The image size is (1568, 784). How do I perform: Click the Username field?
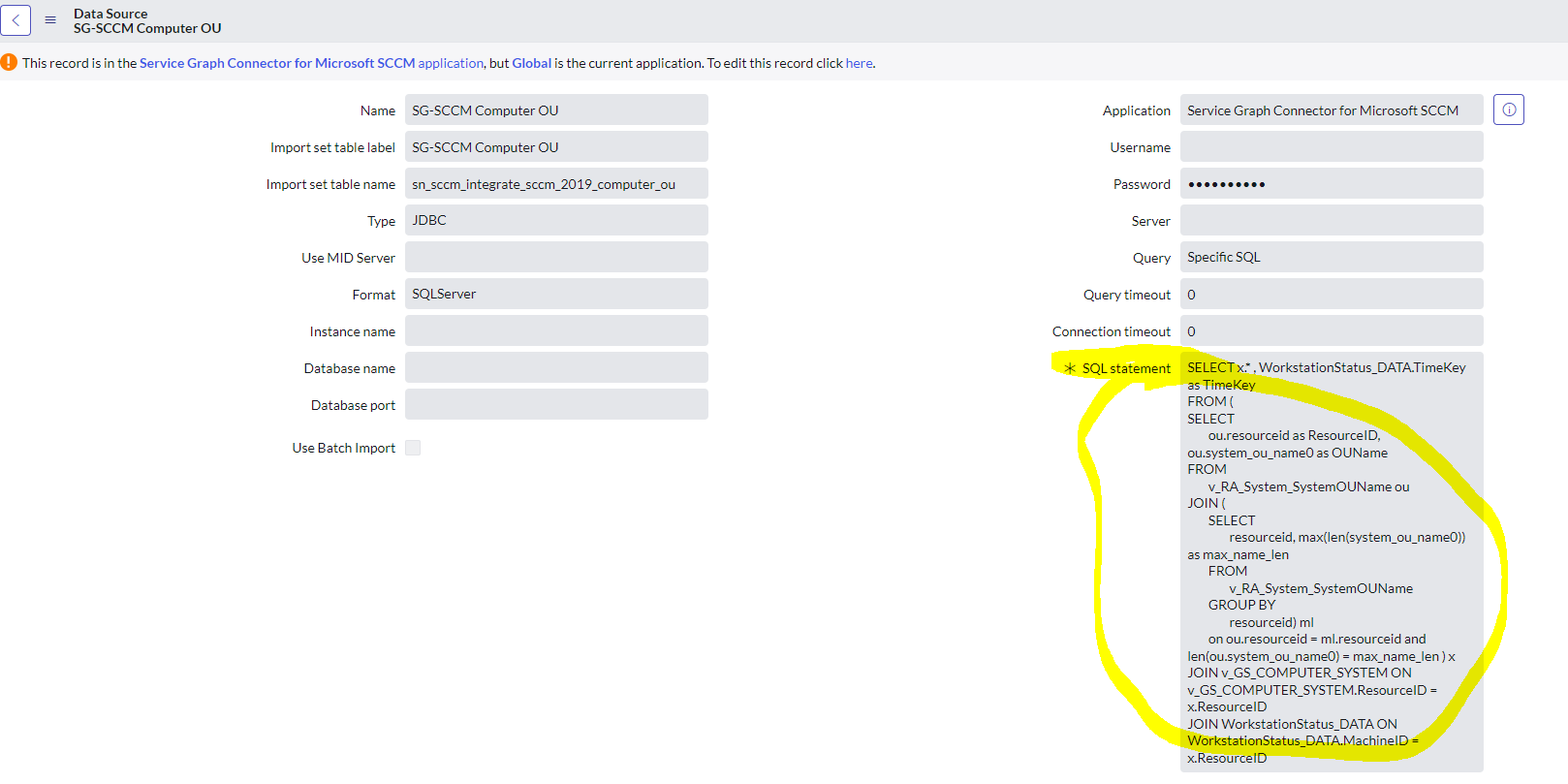point(1332,146)
